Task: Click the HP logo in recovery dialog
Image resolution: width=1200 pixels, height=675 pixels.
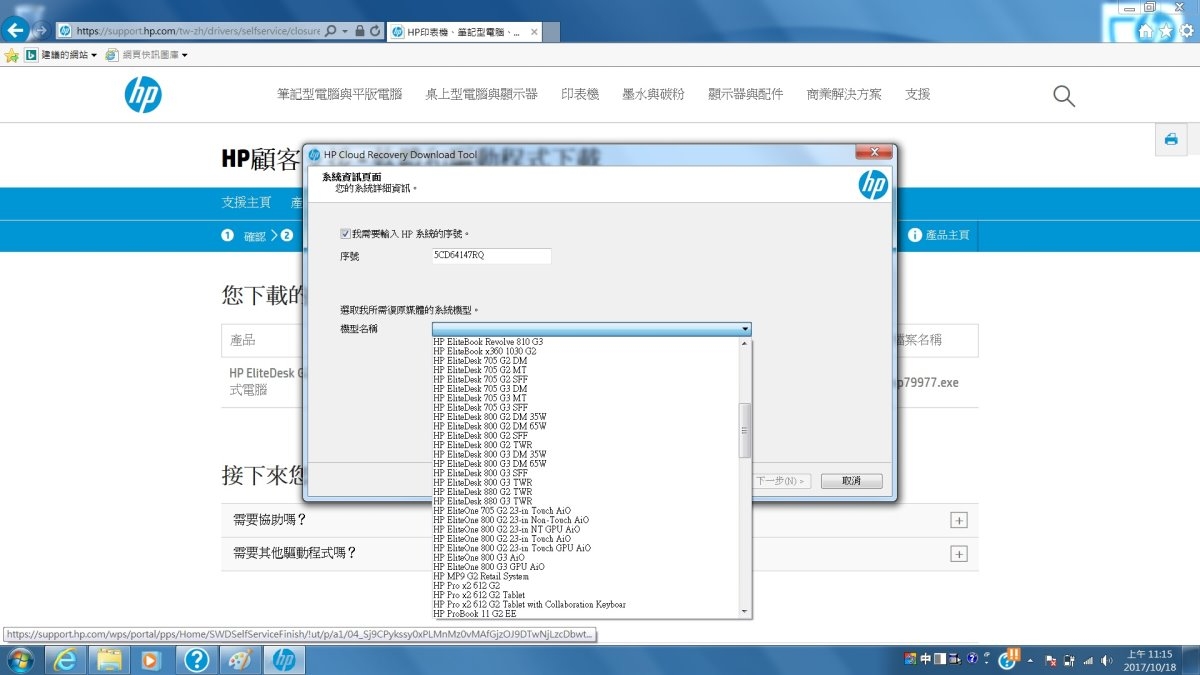Action: [873, 185]
